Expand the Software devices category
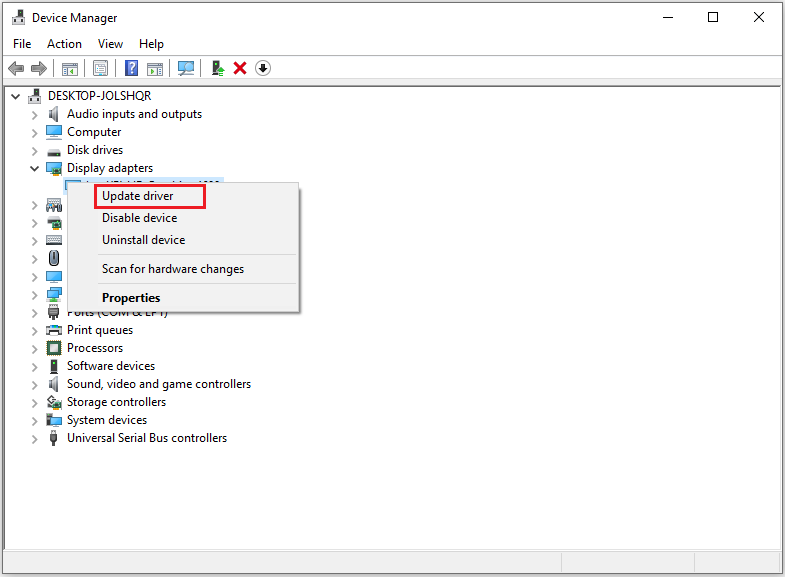 (34, 367)
